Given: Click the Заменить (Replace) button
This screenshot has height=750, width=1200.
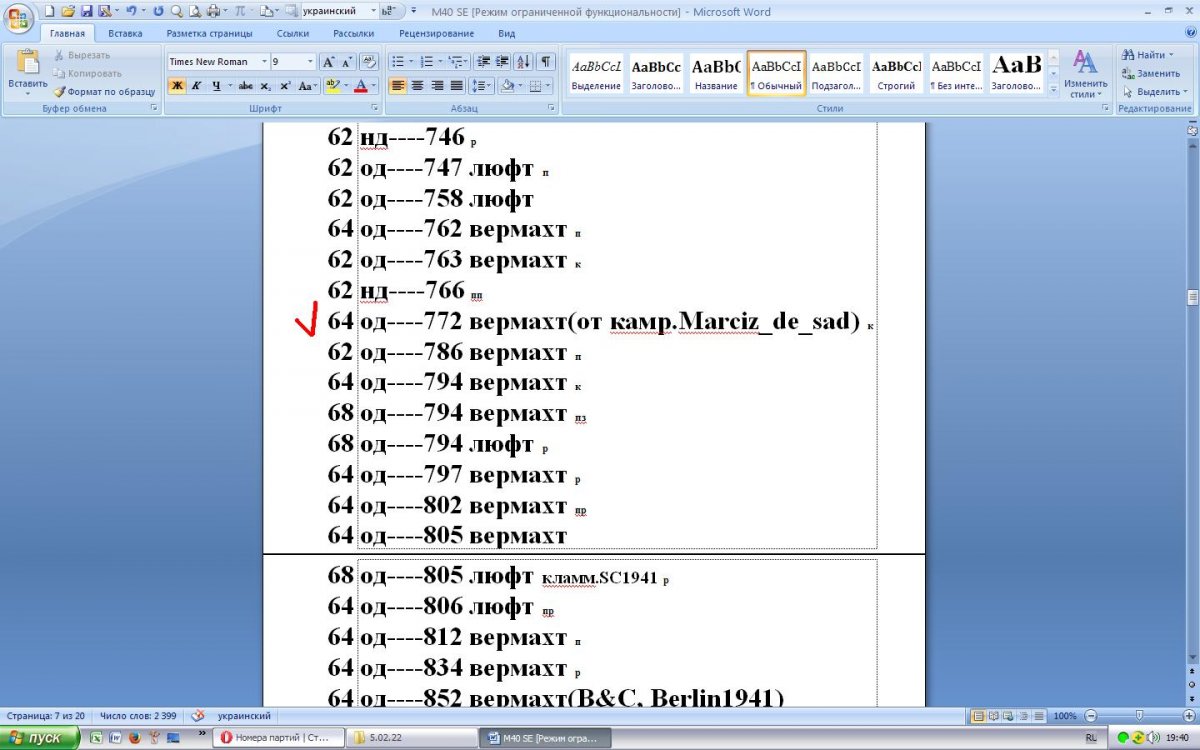Looking at the screenshot, I should pyautogui.click(x=1151, y=73).
